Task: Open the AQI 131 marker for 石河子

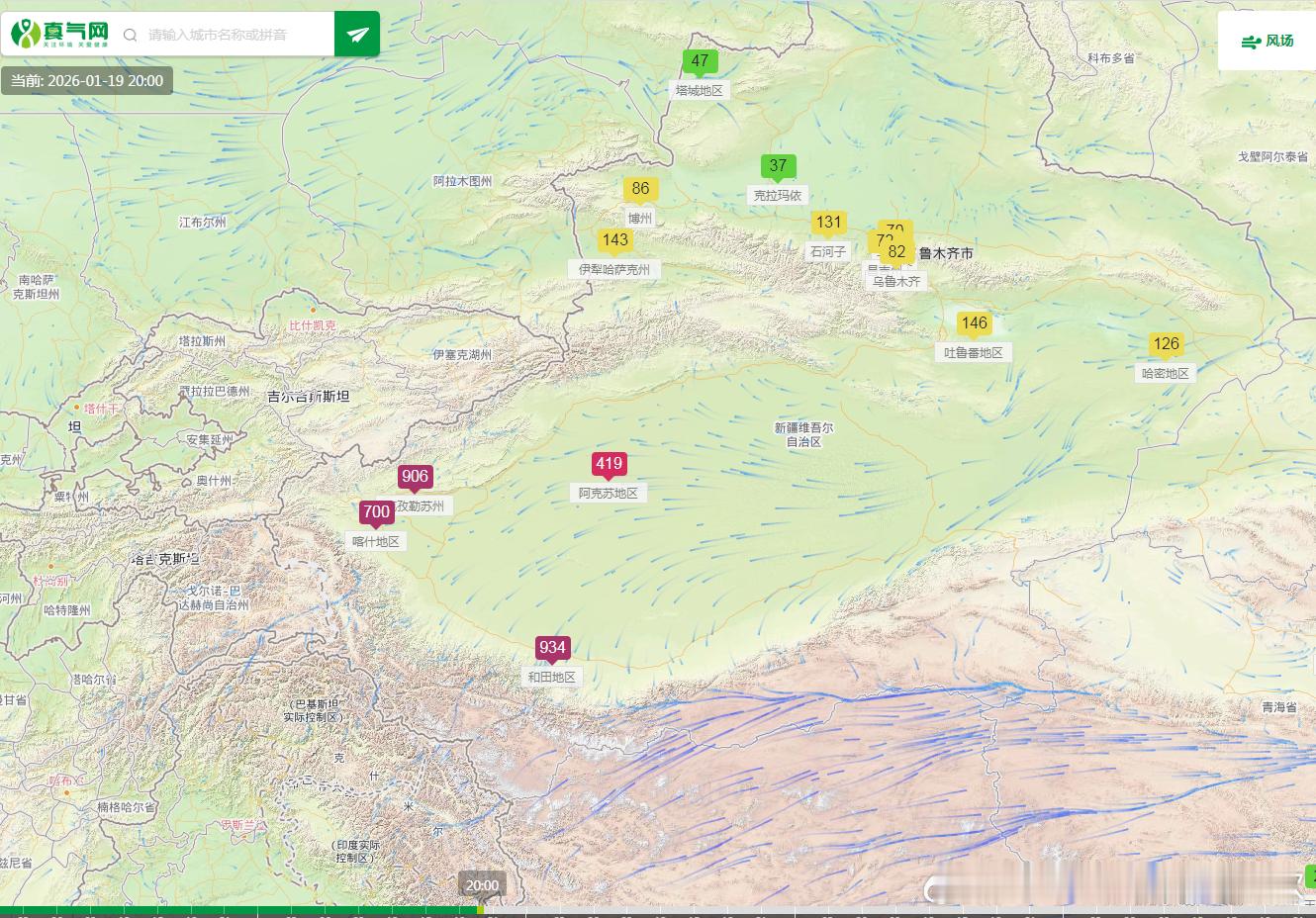Action: [x=828, y=223]
